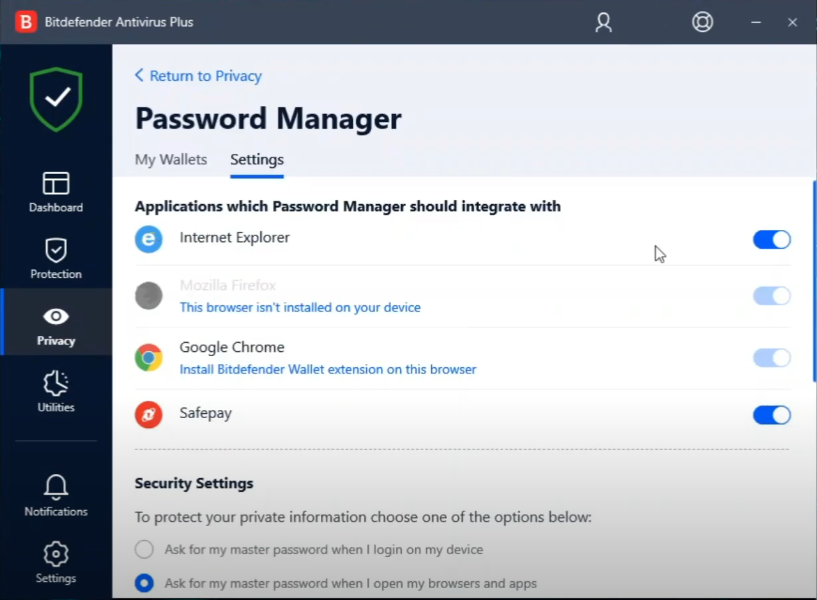Screen dimensions: 817x600
Task: Disable Internet Explorer integration toggle
Action: tap(771, 239)
